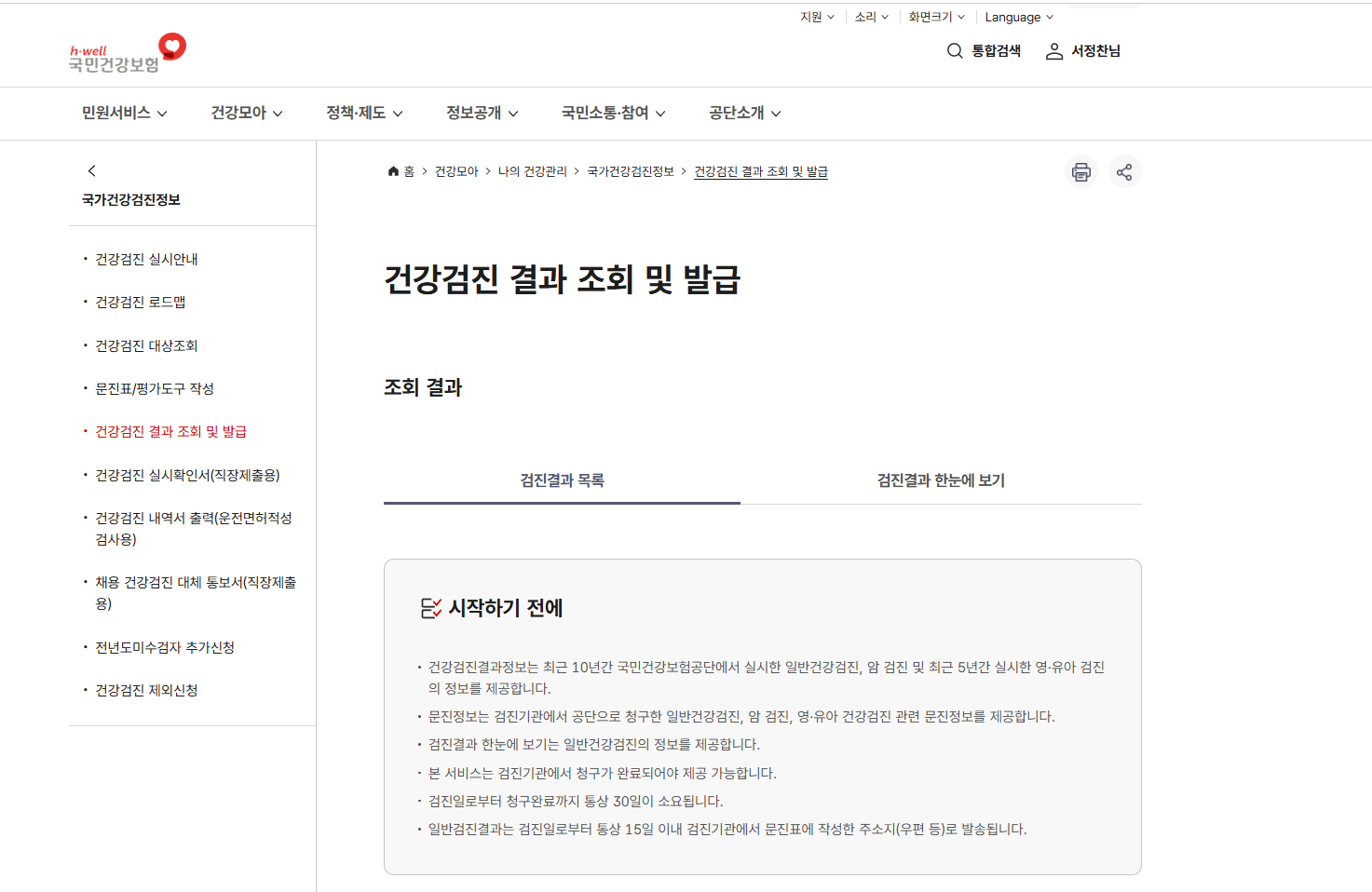Screen dimensions: 1372x892
Task: Open 문진표/평가도구 작성 in sidebar
Action: point(155,388)
